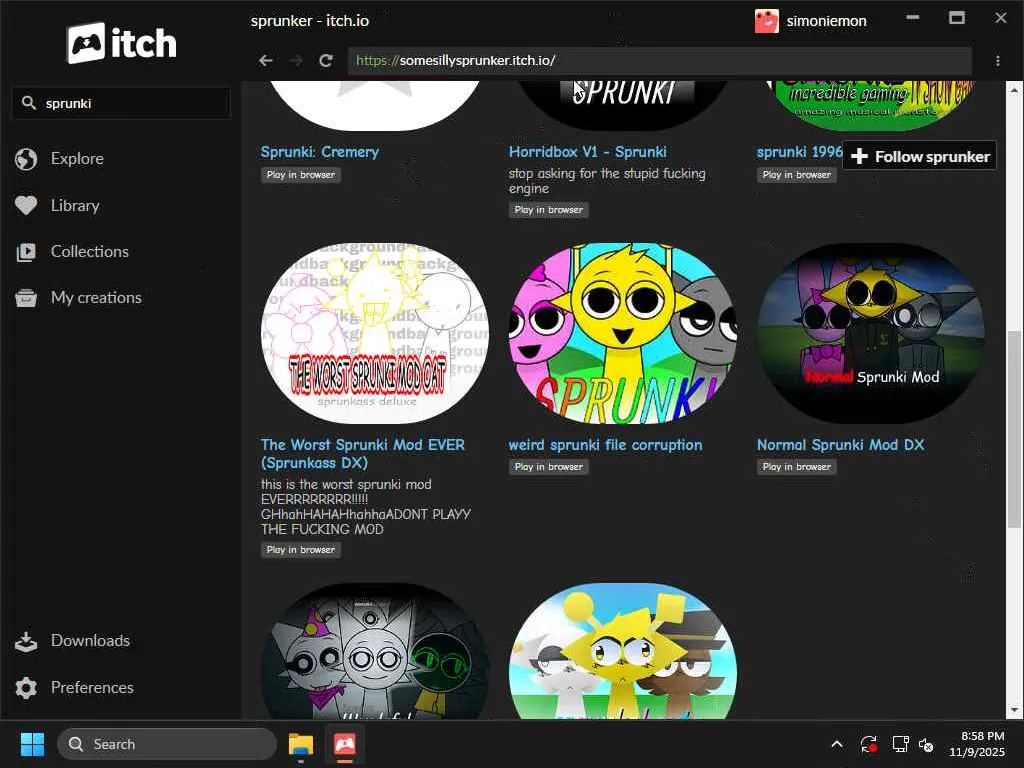Open The Worst Sprunki Mod EVER link
Image resolution: width=1024 pixels, height=768 pixels.
pyautogui.click(x=363, y=454)
